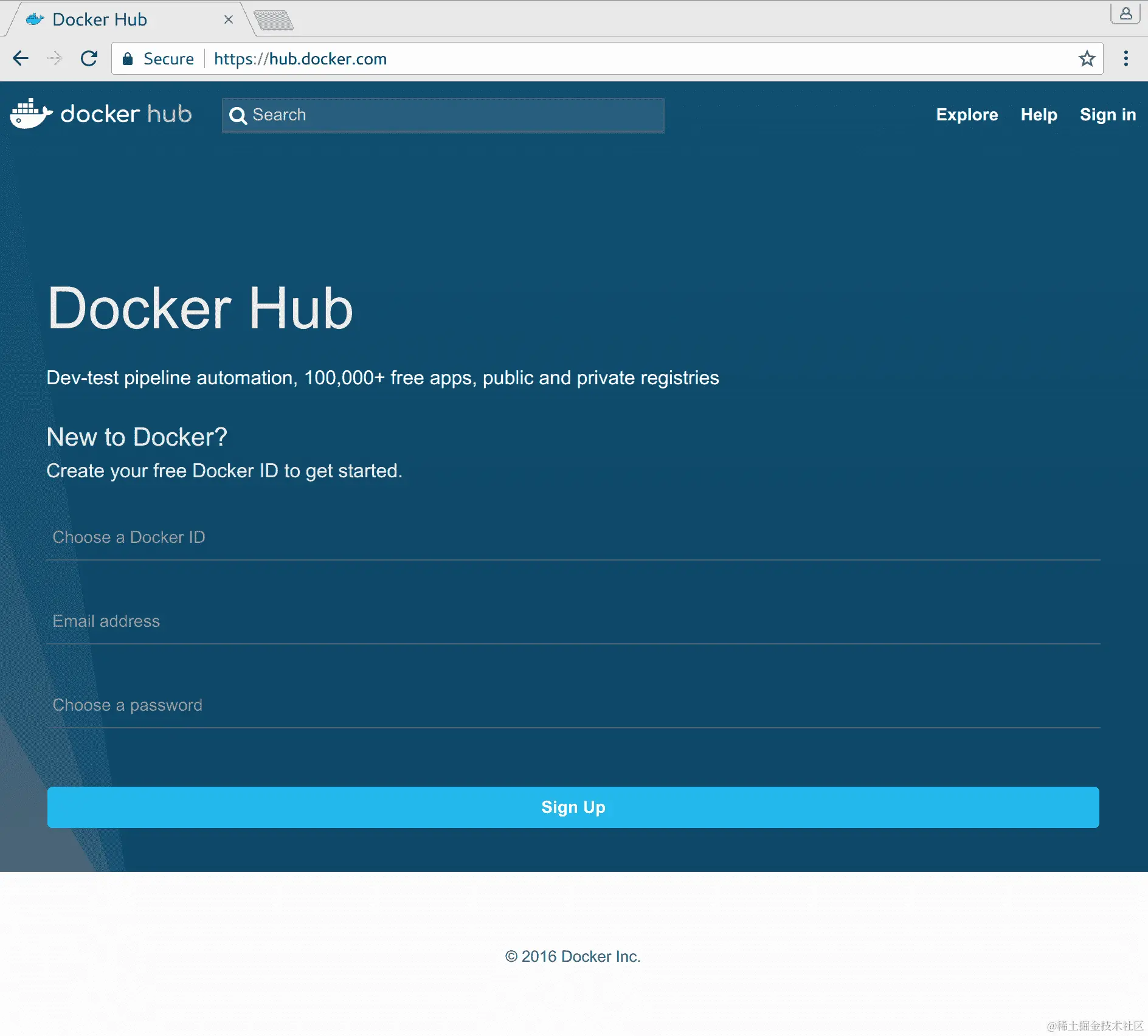This screenshot has height=1036, width=1148.
Task: Click the "New to Docker?" heading
Action: [x=137, y=437]
